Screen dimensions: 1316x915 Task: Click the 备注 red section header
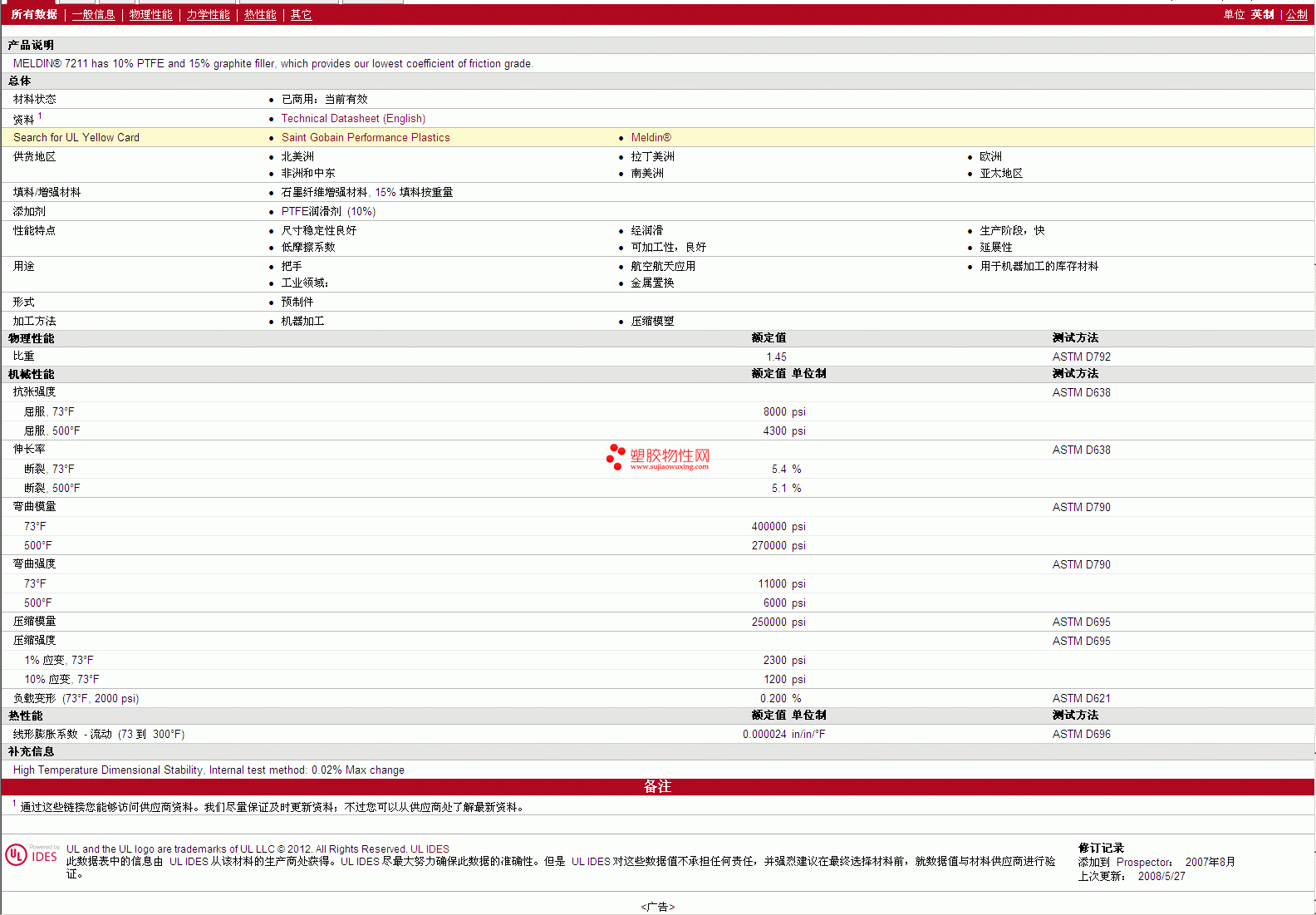[657, 787]
